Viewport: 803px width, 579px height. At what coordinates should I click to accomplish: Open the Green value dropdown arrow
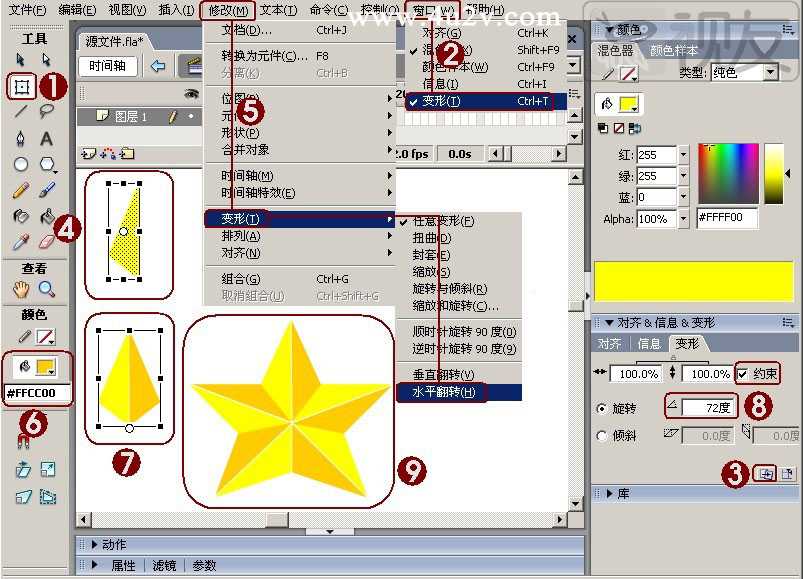click(x=683, y=176)
